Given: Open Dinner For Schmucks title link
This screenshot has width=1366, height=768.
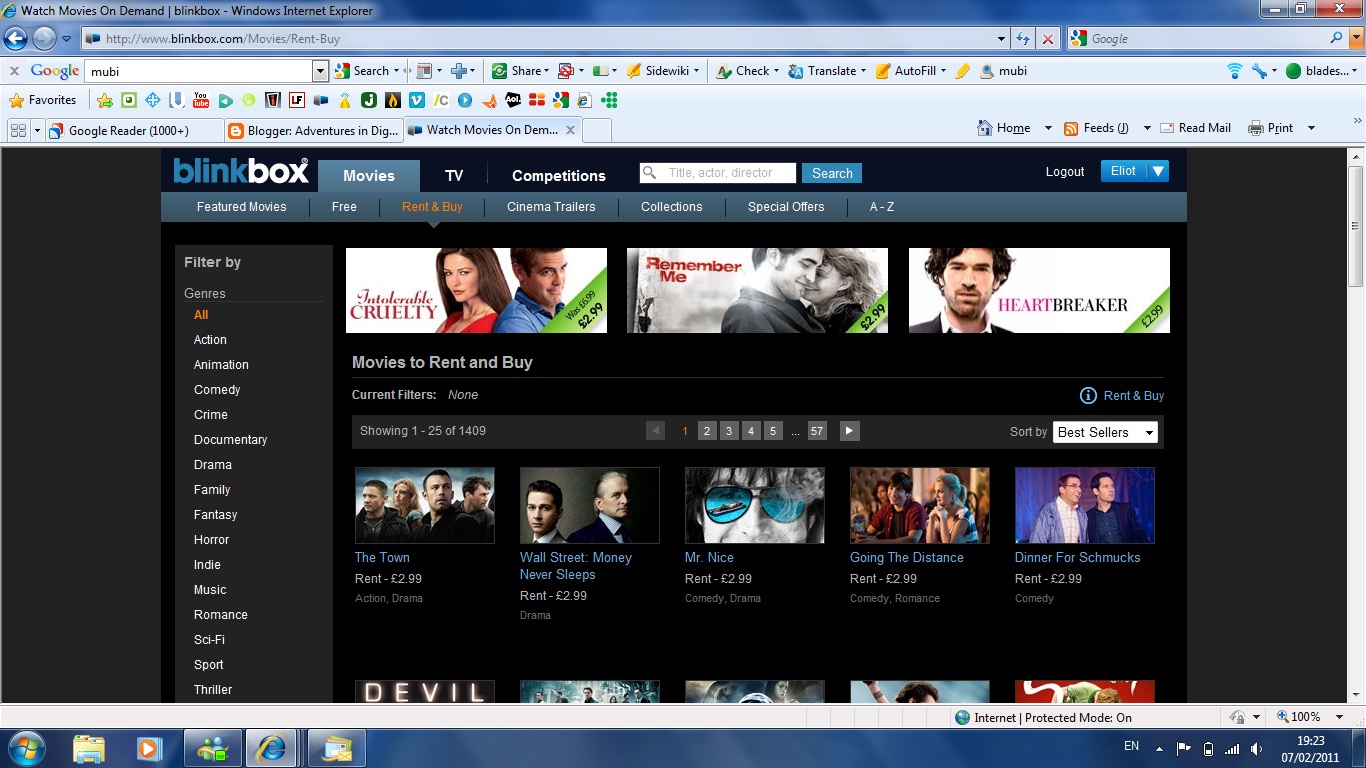Looking at the screenshot, I should pos(1077,558).
